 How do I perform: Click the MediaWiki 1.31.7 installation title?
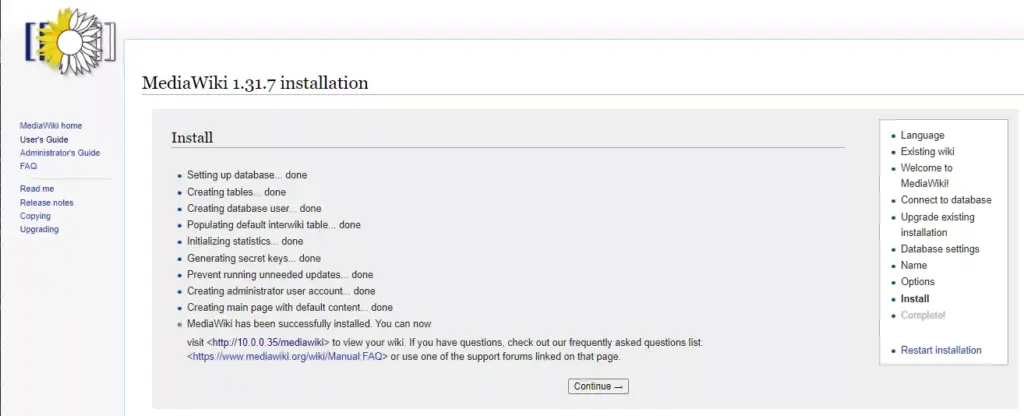click(x=256, y=83)
